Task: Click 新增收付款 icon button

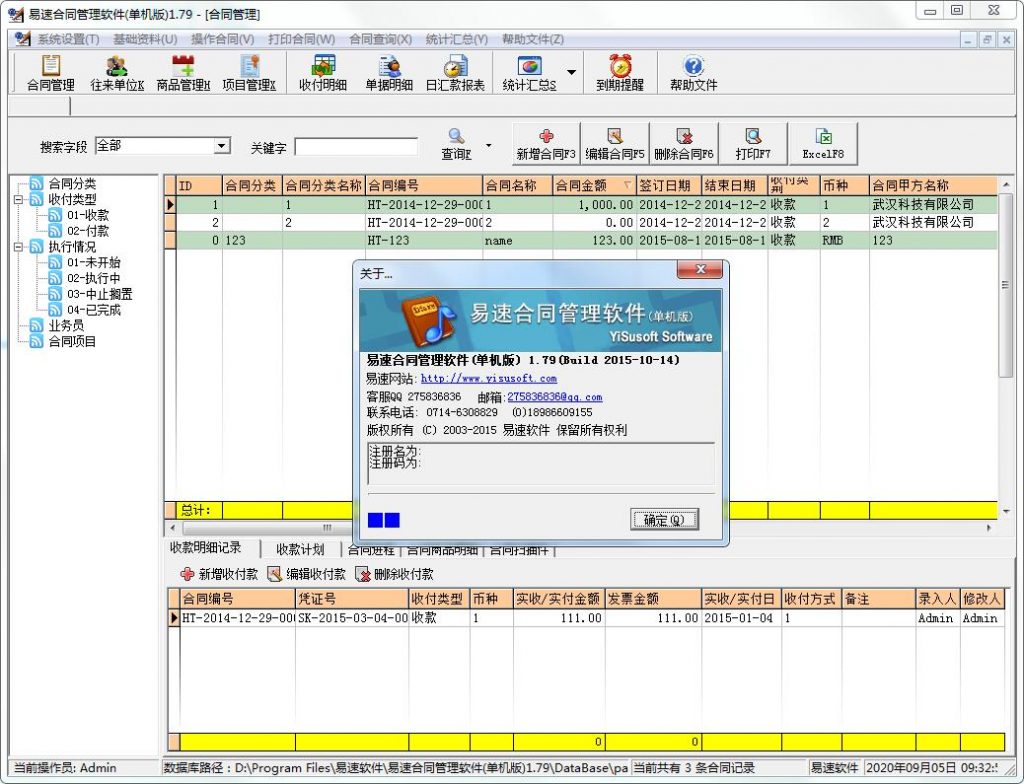Action: click(x=218, y=574)
